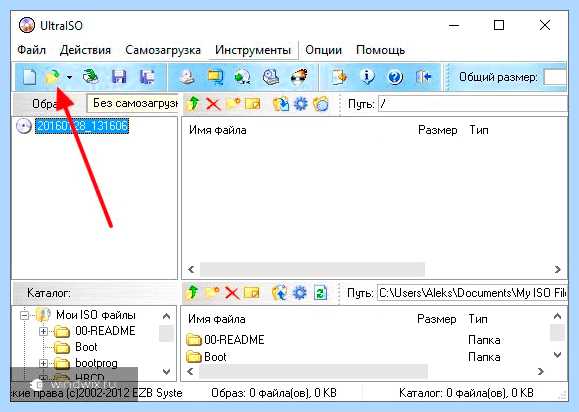579x412 pixels.
Task: Click the red Delete X in the Каталог toolbar
Action: point(232,293)
